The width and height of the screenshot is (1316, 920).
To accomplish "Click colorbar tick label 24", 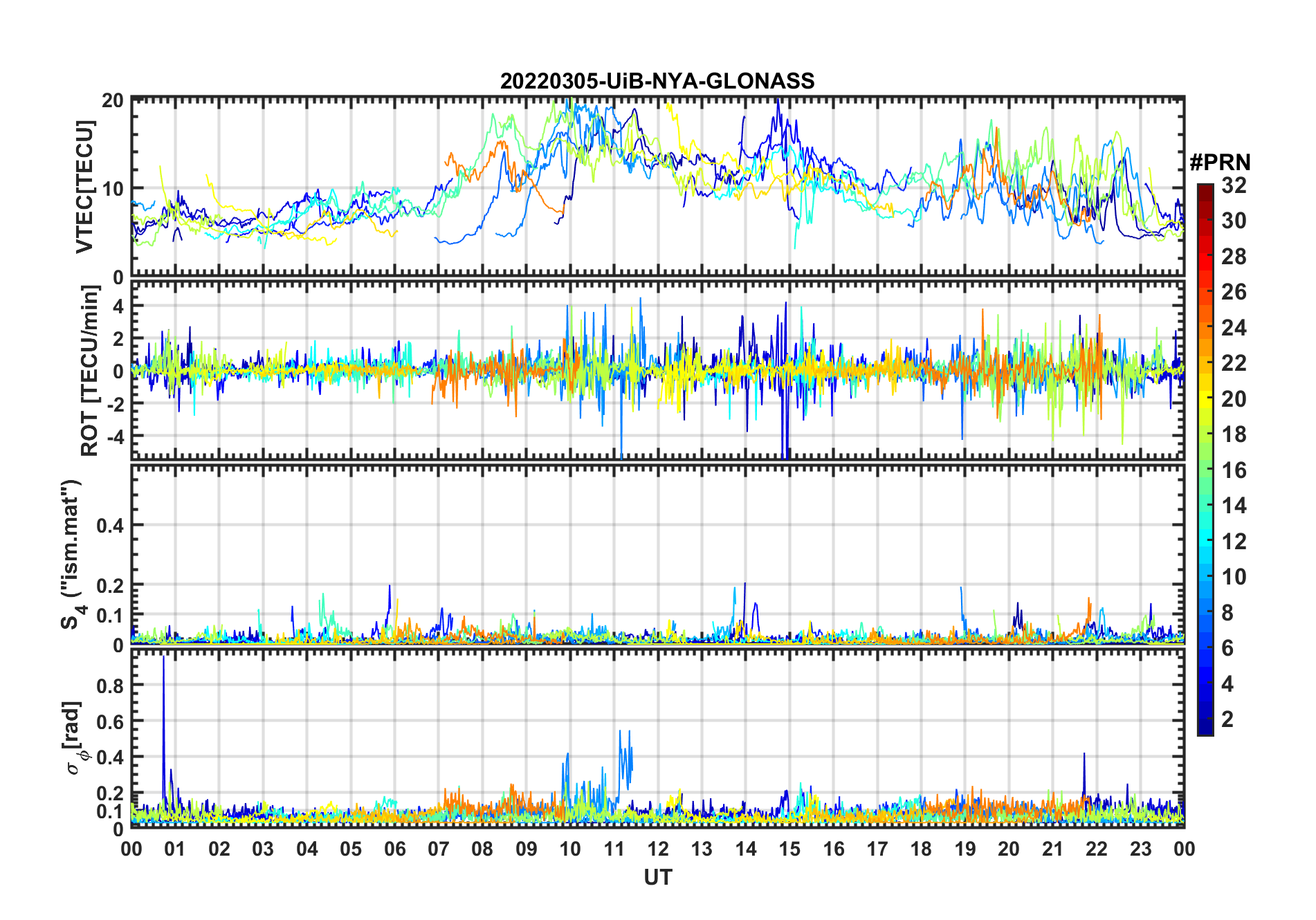I will point(1234,328).
